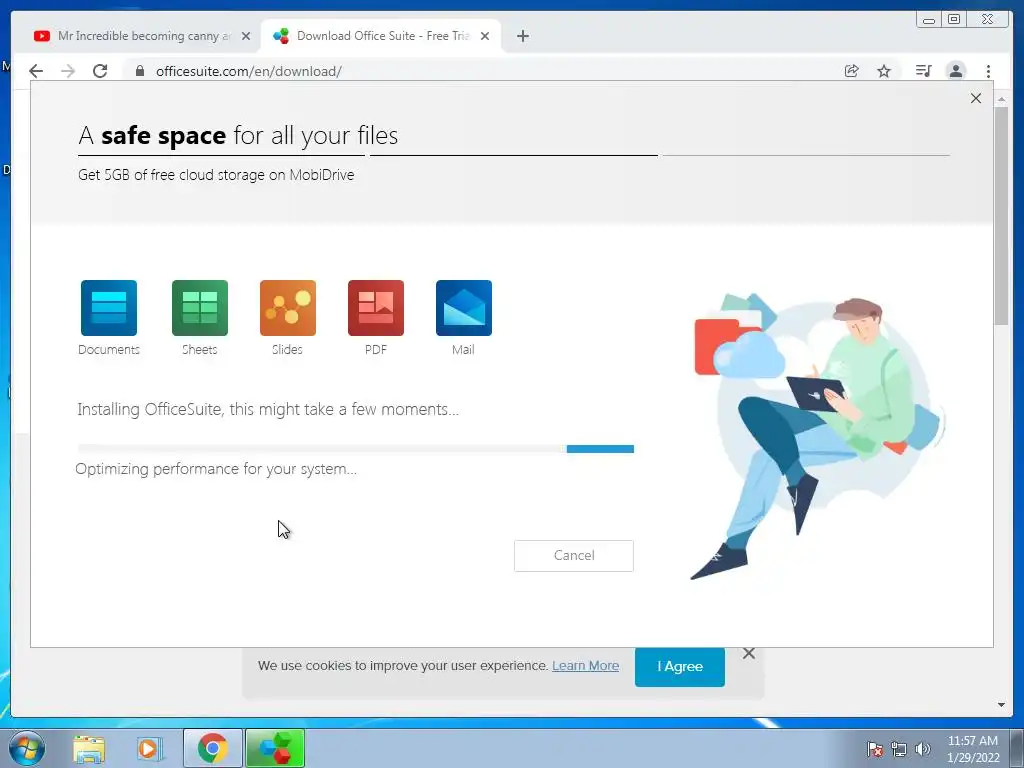Click the Mail app icon
Screen dimensions: 1024x768
tap(464, 308)
